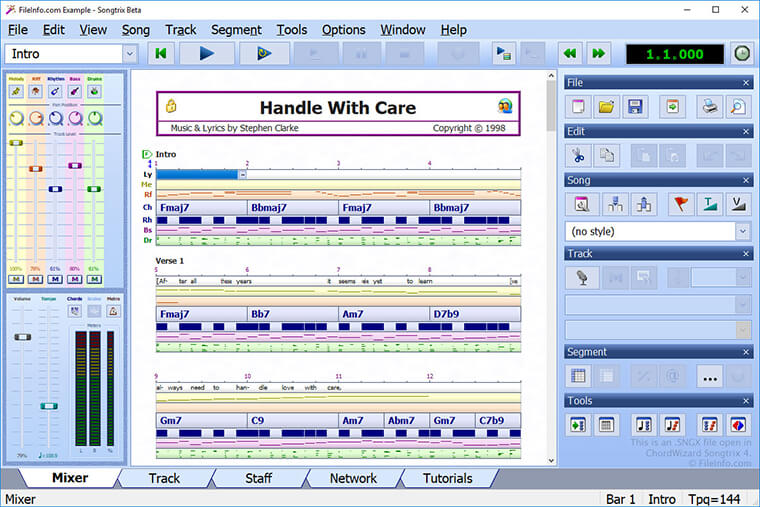Image resolution: width=760 pixels, height=507 pixels.
Task: Toggle the mute button under Drums track
Action: click(94, 278)
